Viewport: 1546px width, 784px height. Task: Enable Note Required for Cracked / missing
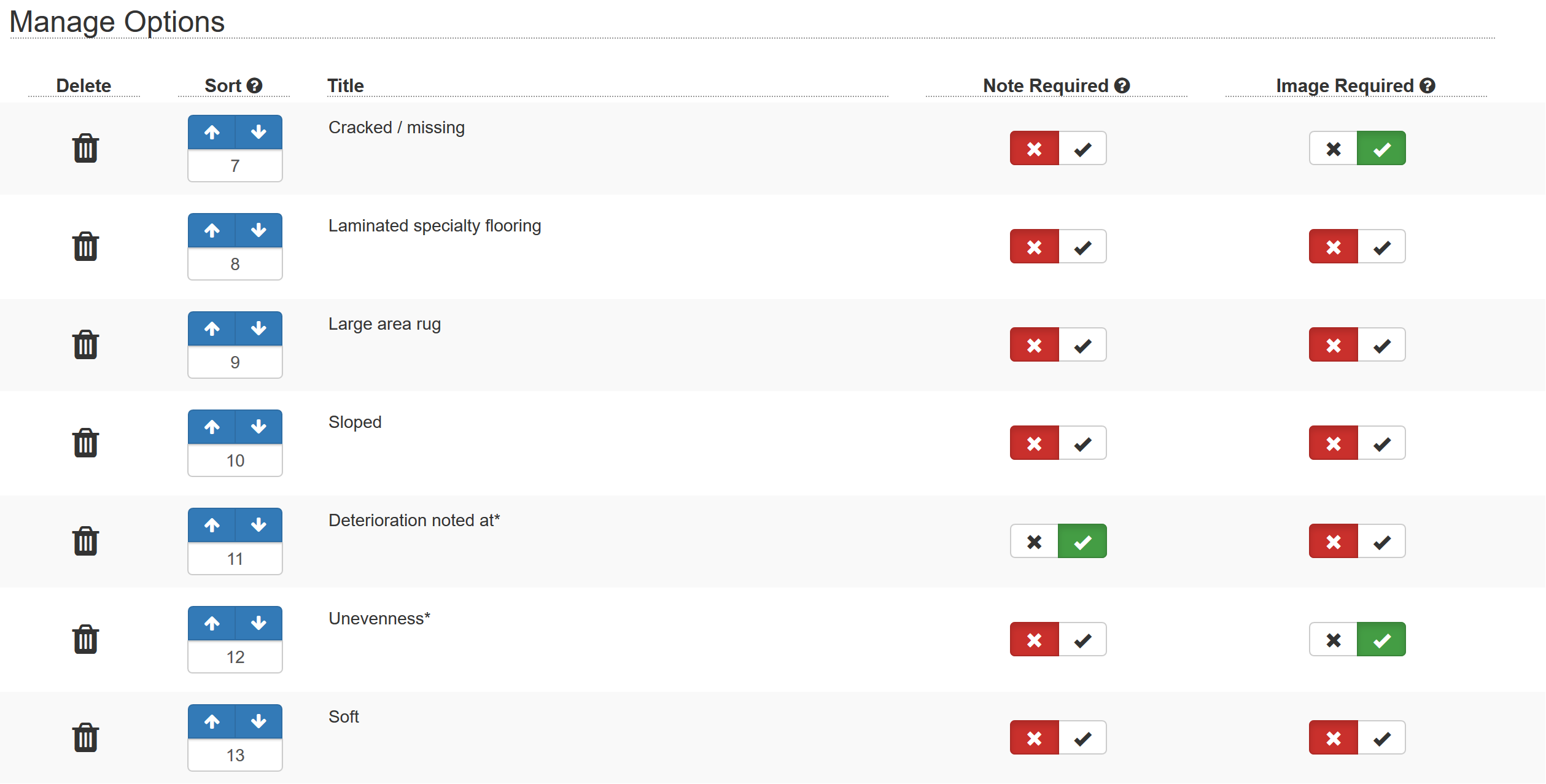point(1082,149)
